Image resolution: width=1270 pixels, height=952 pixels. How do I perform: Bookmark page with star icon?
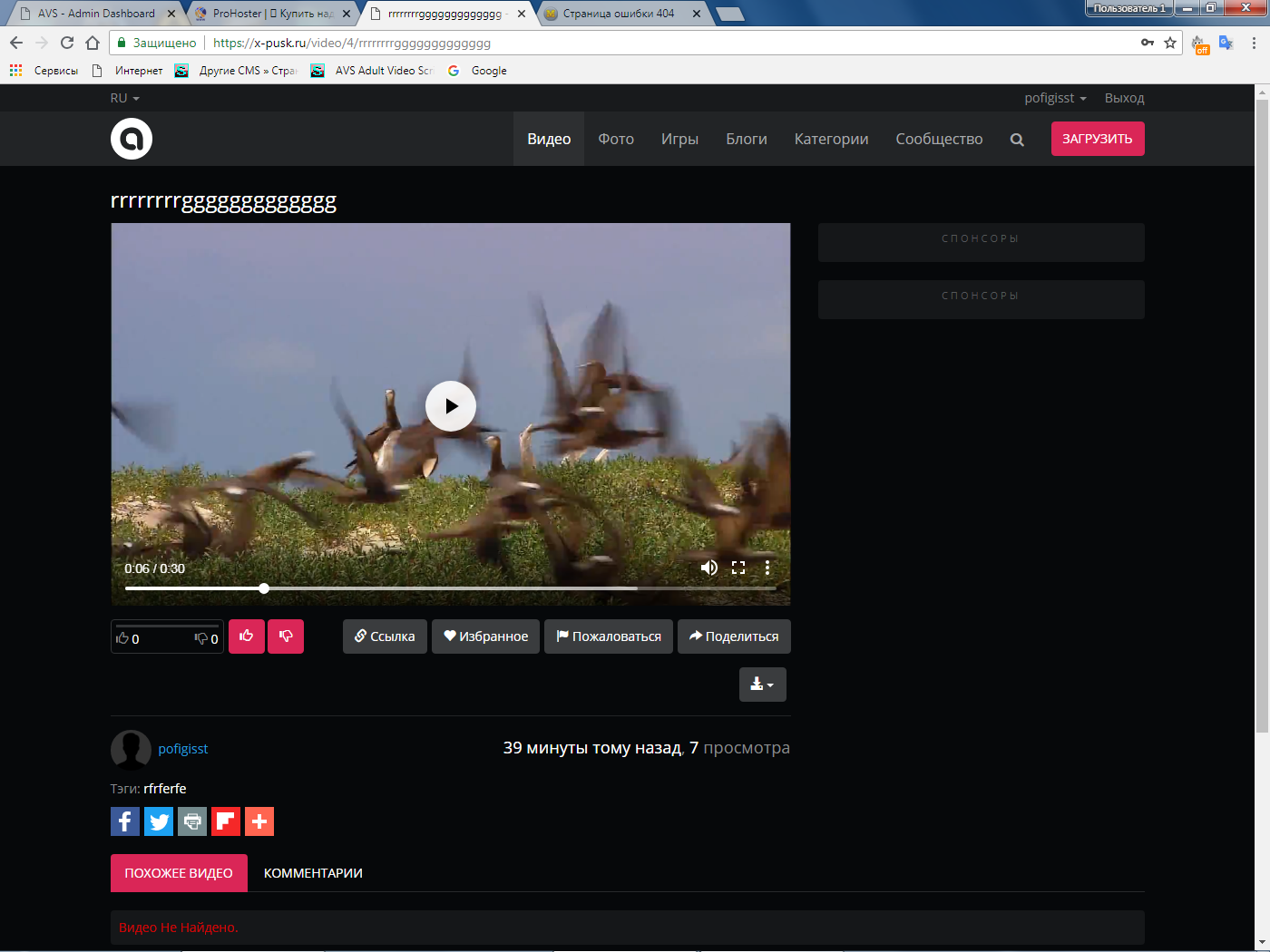1170,43
